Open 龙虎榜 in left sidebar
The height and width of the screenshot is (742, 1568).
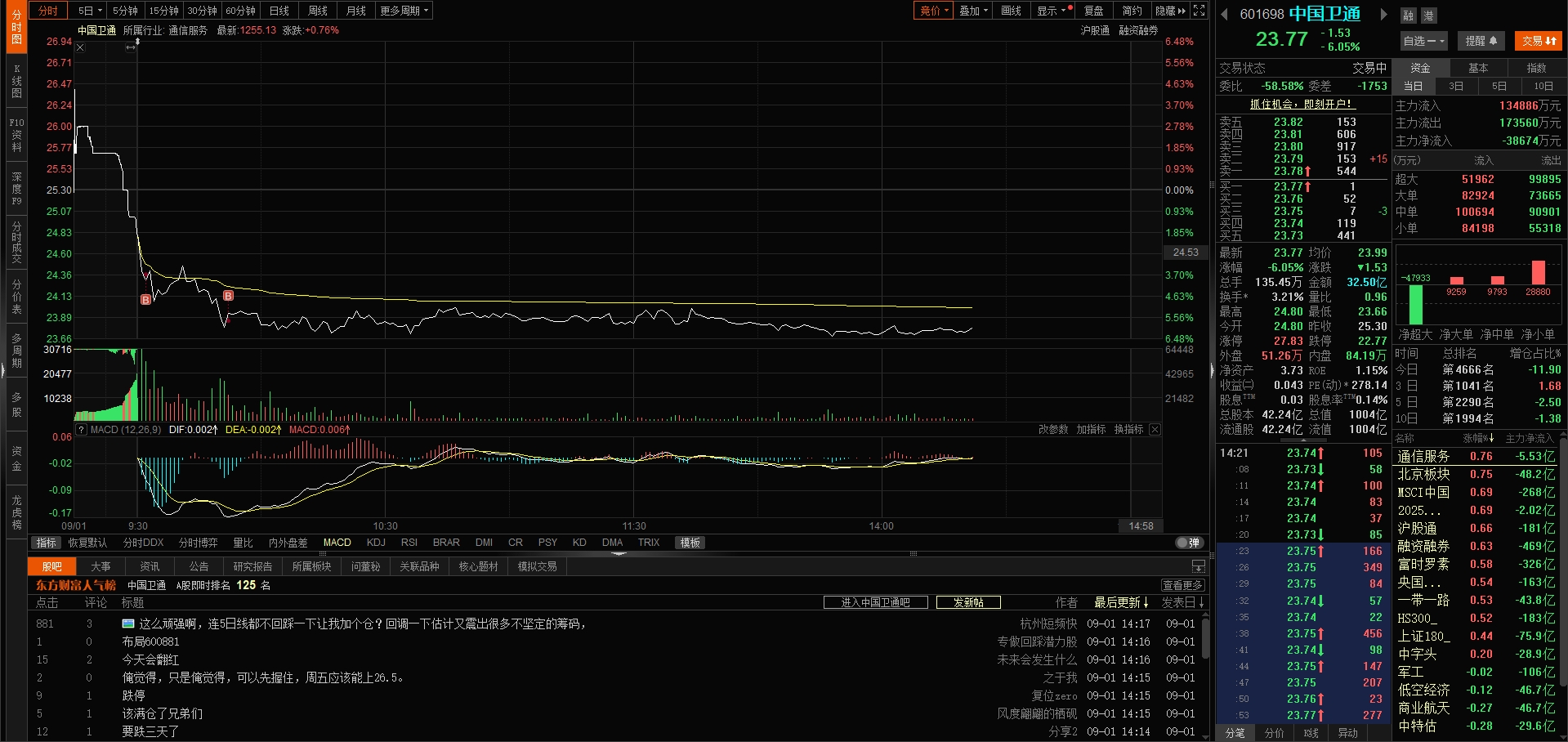pyautogui.click(x=16, y=512)
